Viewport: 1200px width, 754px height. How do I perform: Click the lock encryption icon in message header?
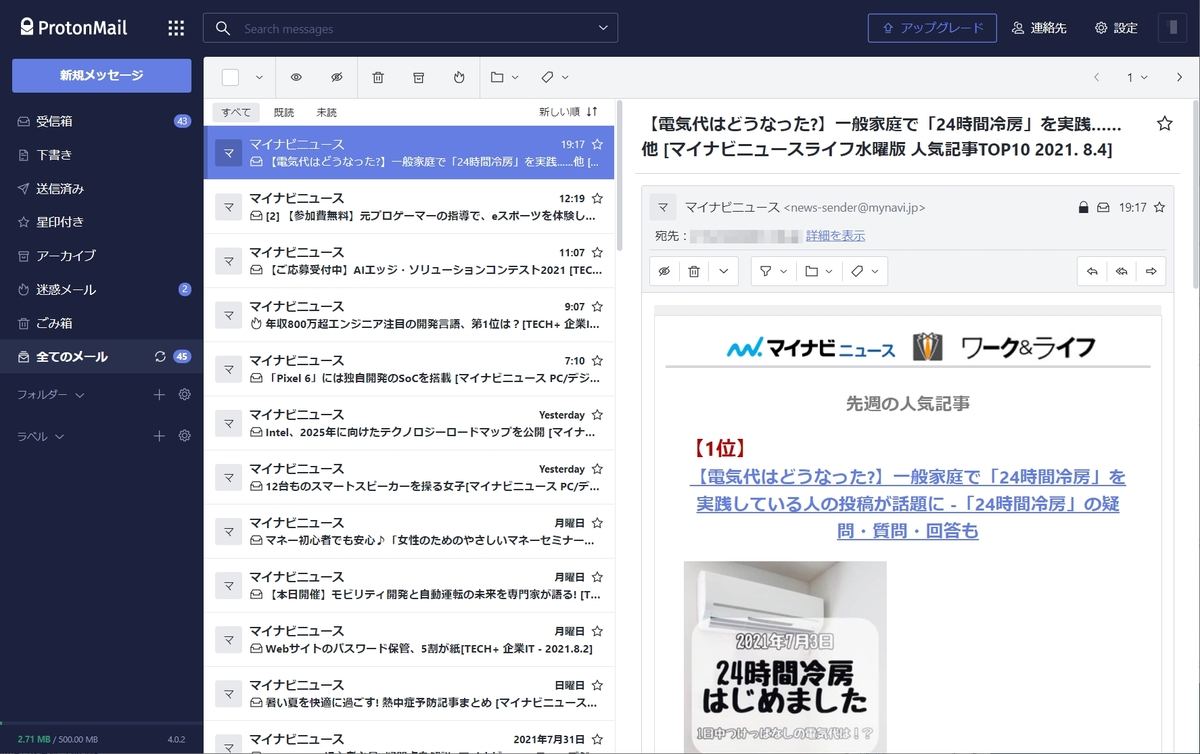[x=1083, y=208]
